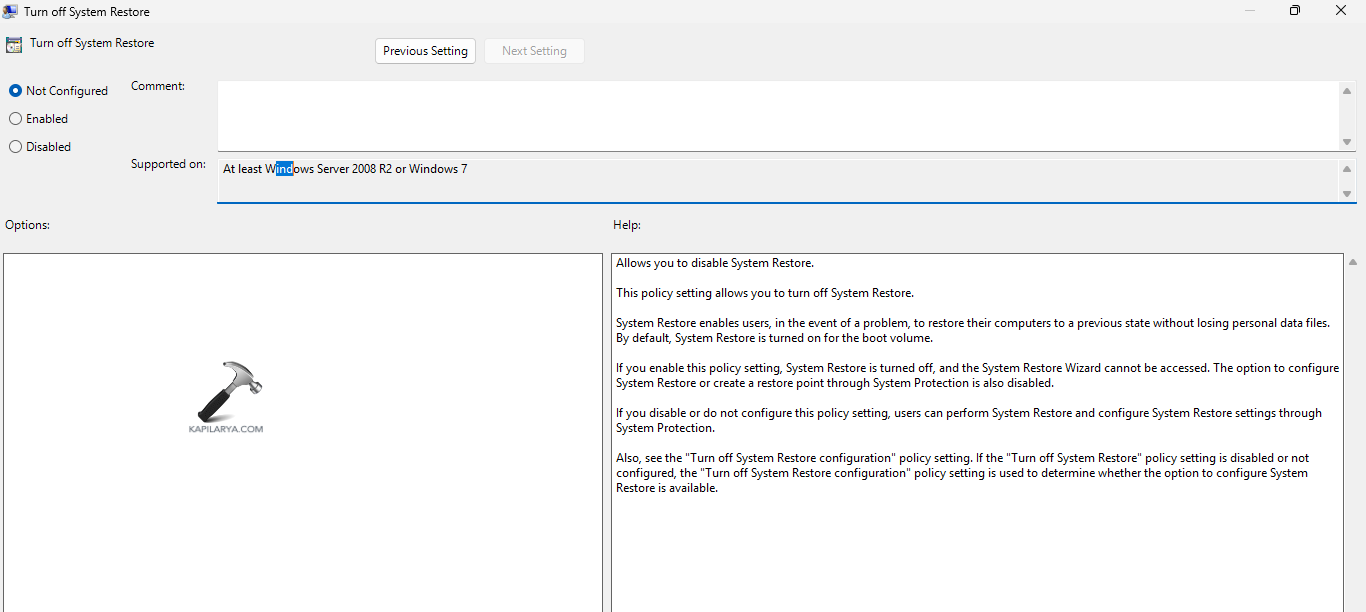This screenshot has height=612, width=1366.
Task: Choose the Disabled radio button
Action: coord(16,147)
